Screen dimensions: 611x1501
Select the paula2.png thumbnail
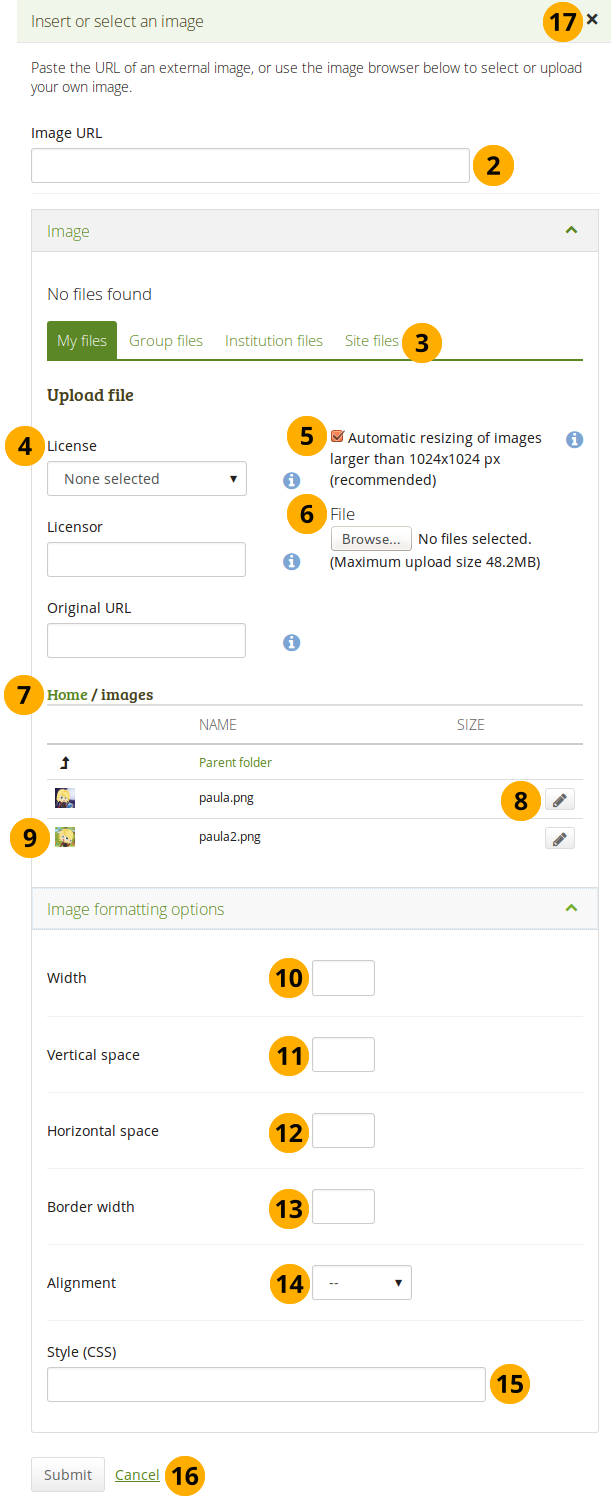pyautogui.click(x=65, y=838)
